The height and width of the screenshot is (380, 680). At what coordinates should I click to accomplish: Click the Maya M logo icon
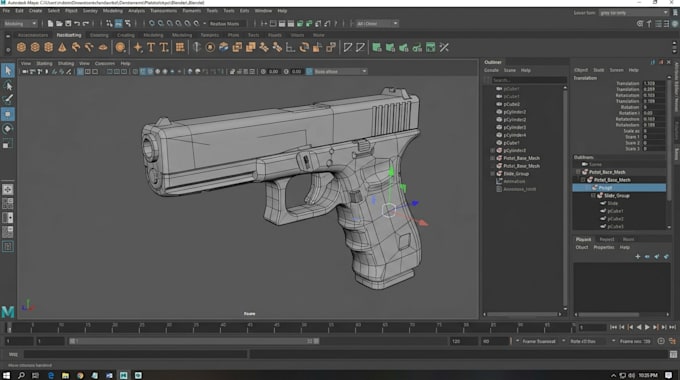pos(8,311)
